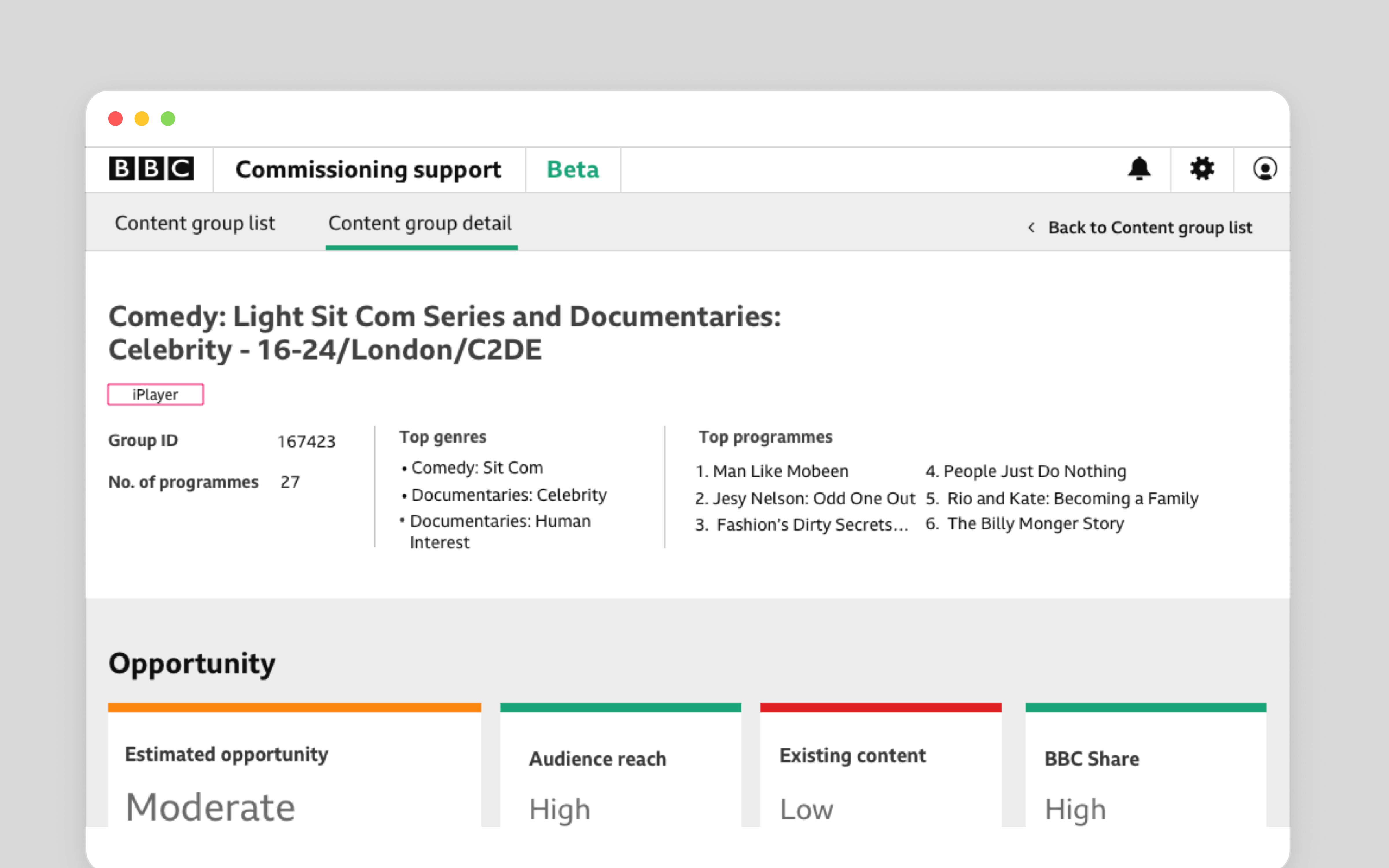The image size is (1389, 868).
Task: Click the iPlayer tag
Action: (156, 394)
